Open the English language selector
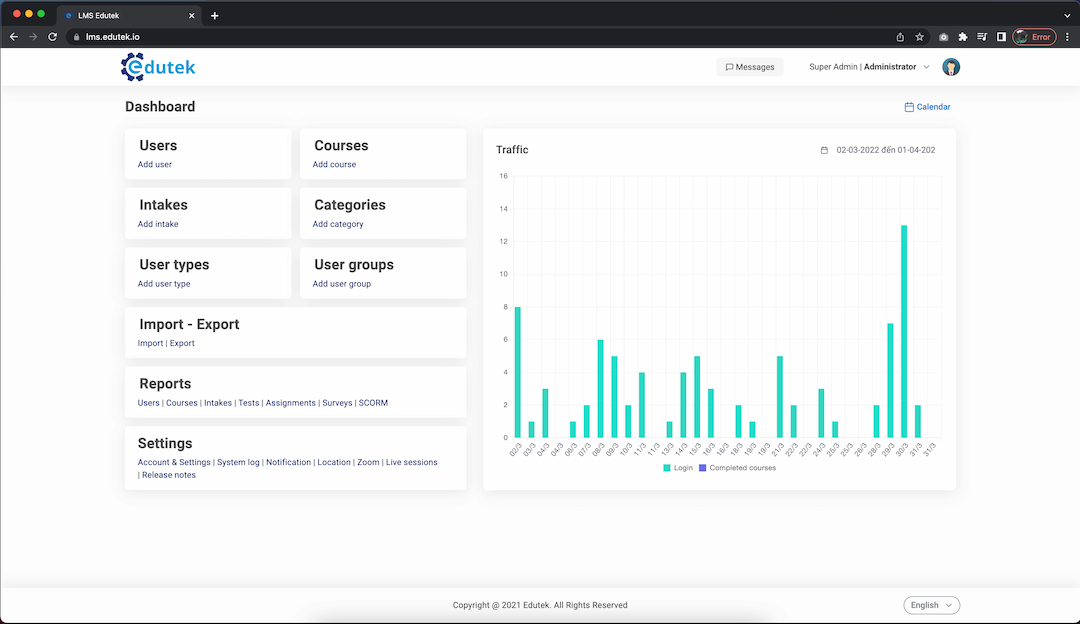This screenshot has height=624, width=1080. coord(931,605)
